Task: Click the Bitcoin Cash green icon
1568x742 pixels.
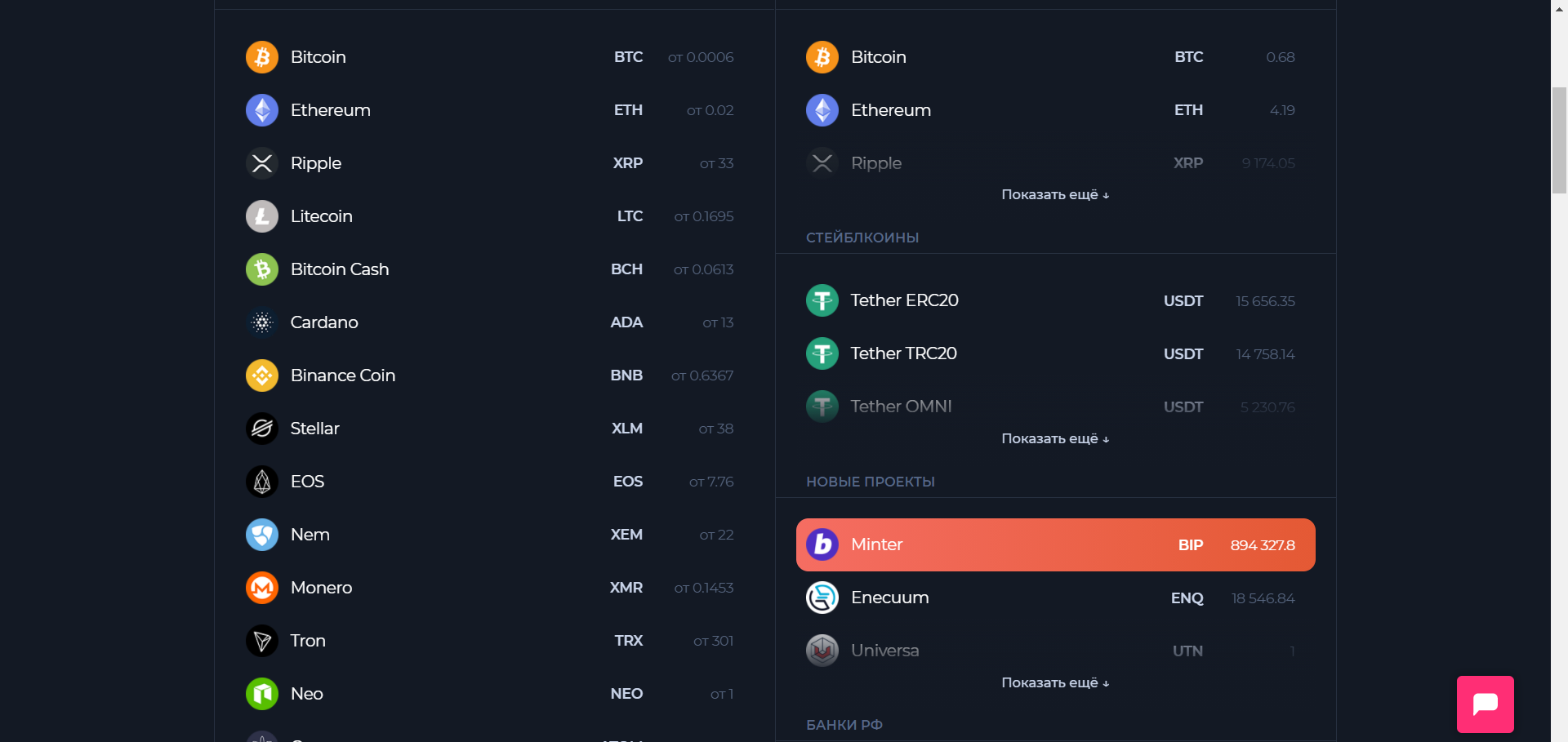Action: click(x=262, y=269)
